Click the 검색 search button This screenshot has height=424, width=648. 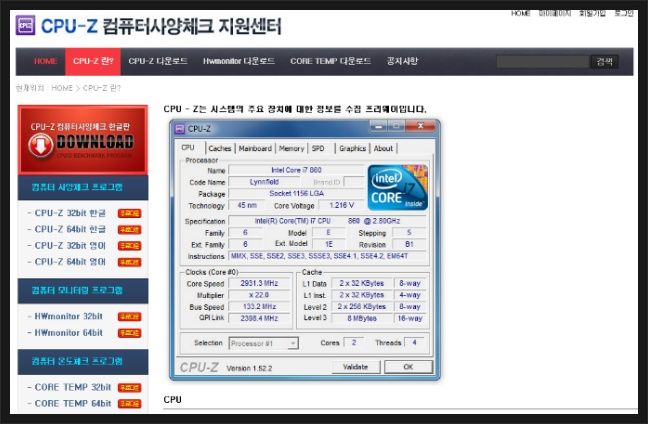click(x=604, y=62)
